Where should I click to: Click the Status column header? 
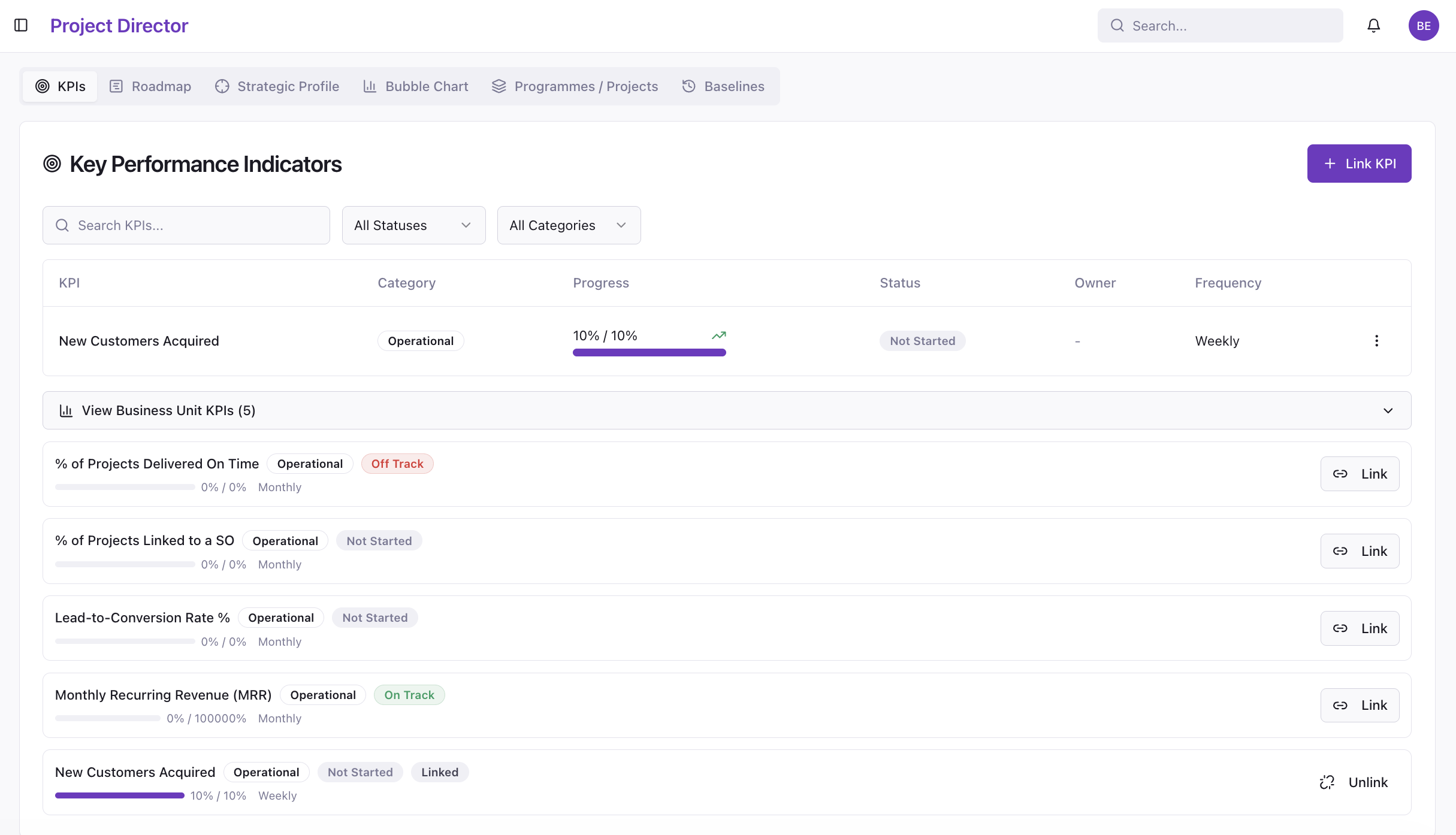click(899, 283)
